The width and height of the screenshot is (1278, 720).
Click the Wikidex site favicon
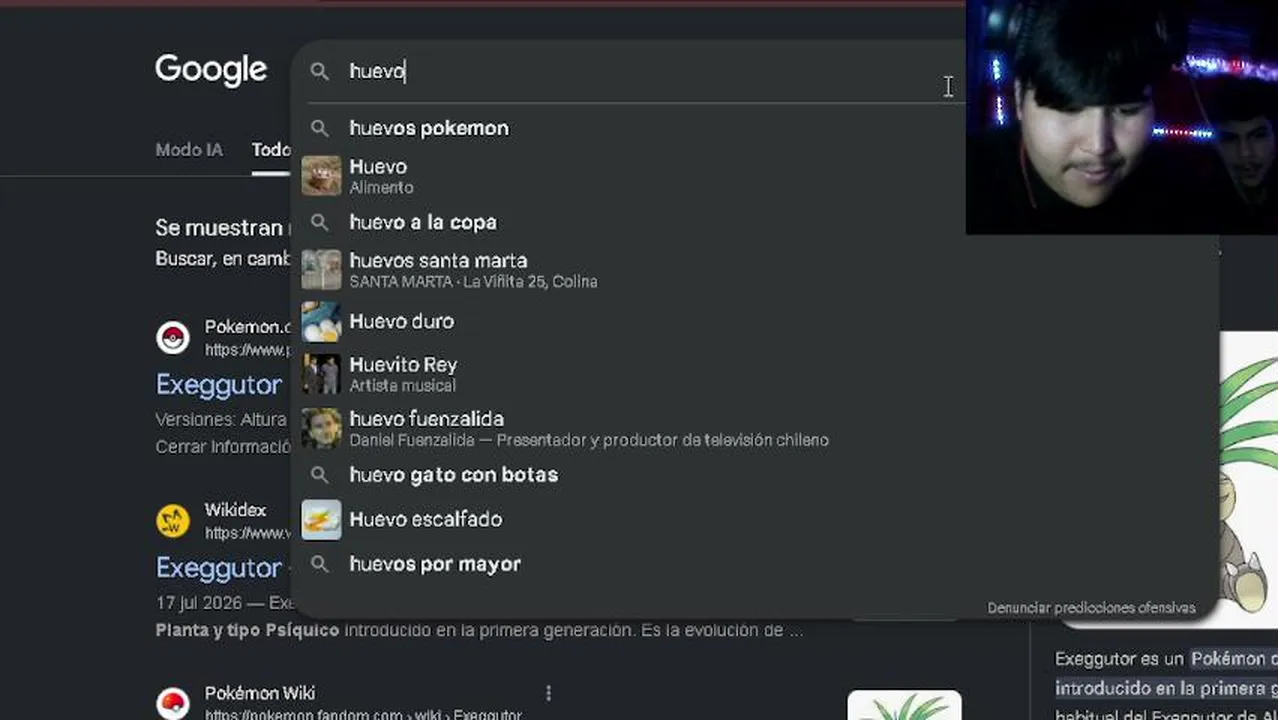point(173,521)
